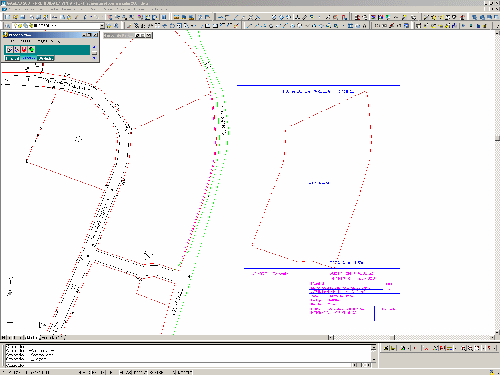500x375 pixels.
Task: Expand the layer dropdown arrow
Action: click(102, 25)
